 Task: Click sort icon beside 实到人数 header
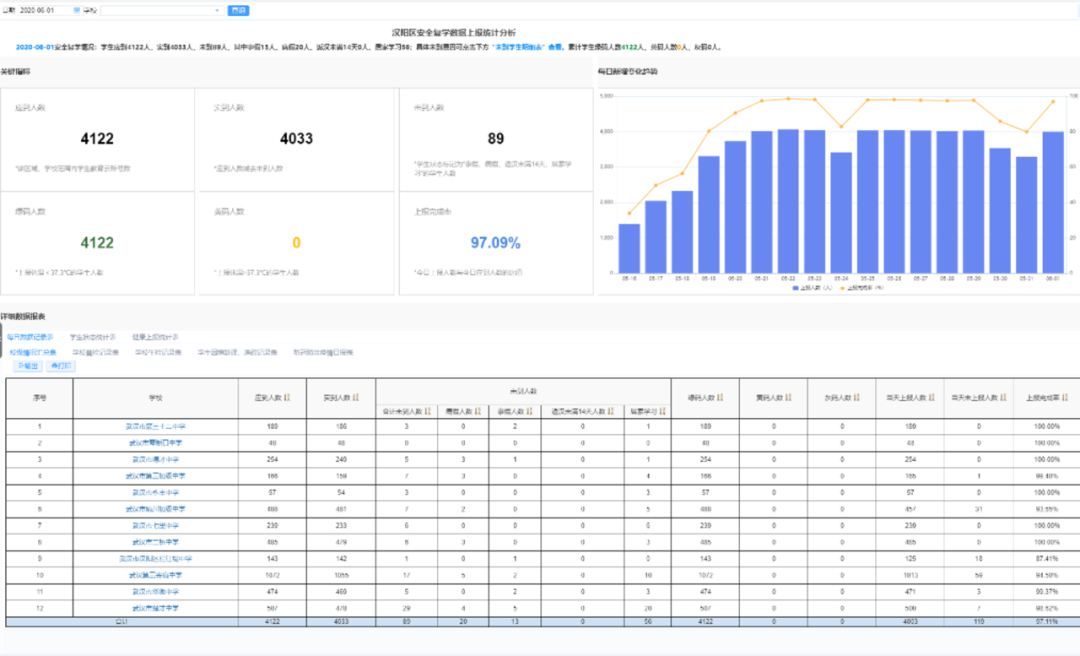click(356, 398)
